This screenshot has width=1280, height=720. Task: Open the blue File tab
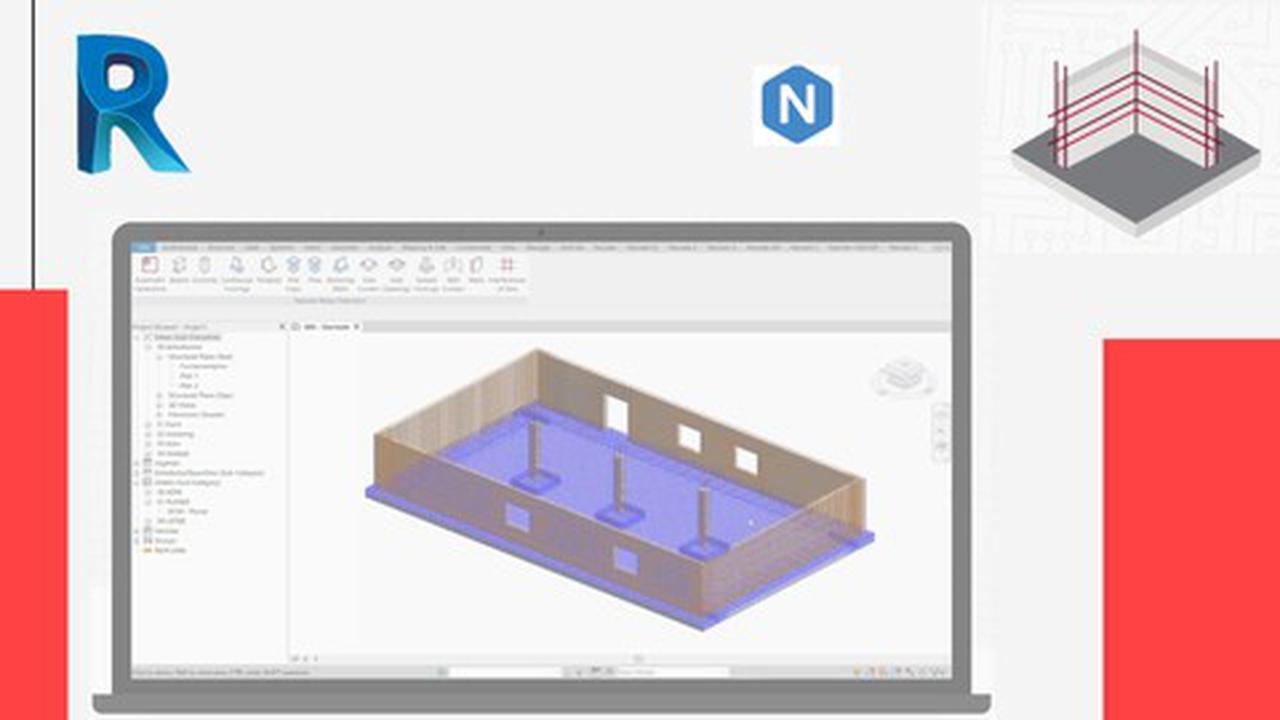144,247
